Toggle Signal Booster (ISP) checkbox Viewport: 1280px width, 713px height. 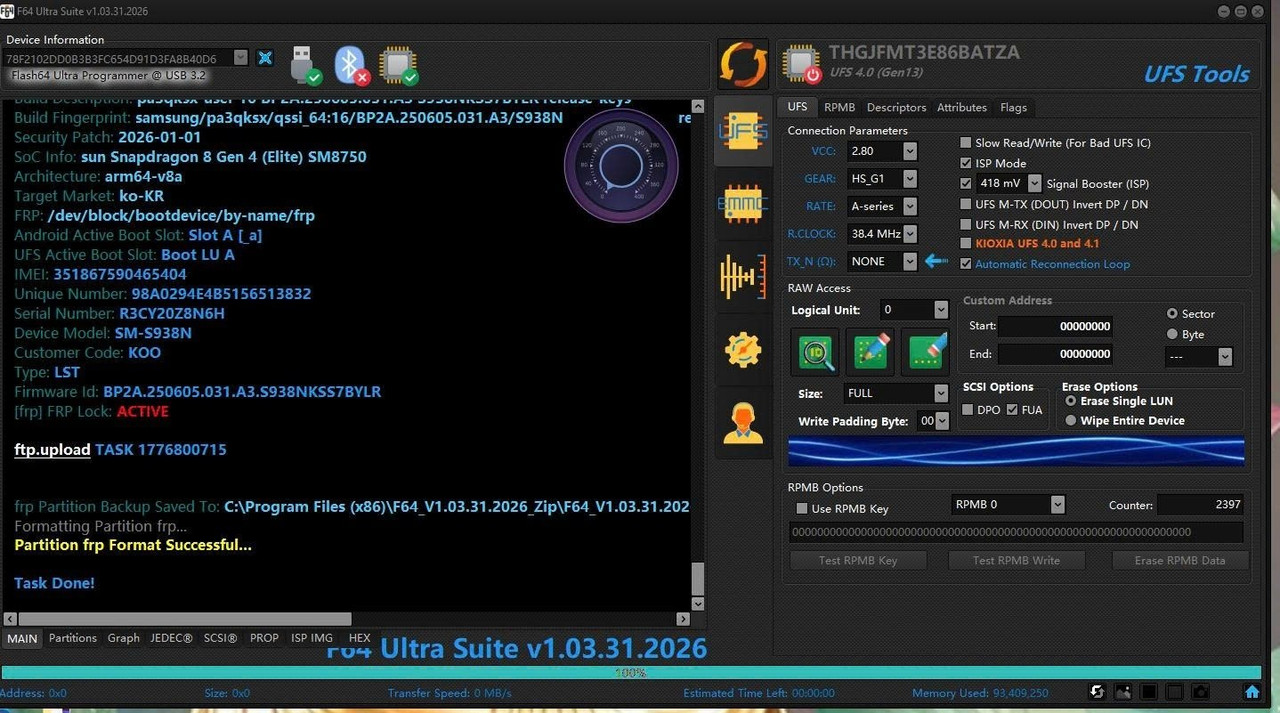(x=966, y=184)
